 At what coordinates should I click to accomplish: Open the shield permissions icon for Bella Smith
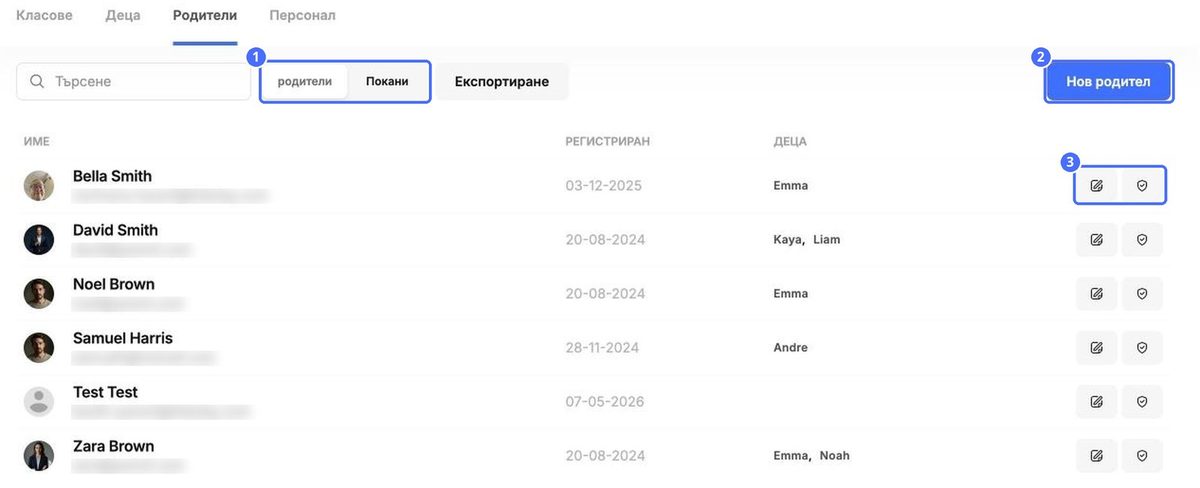click(x=1142, y=186)
